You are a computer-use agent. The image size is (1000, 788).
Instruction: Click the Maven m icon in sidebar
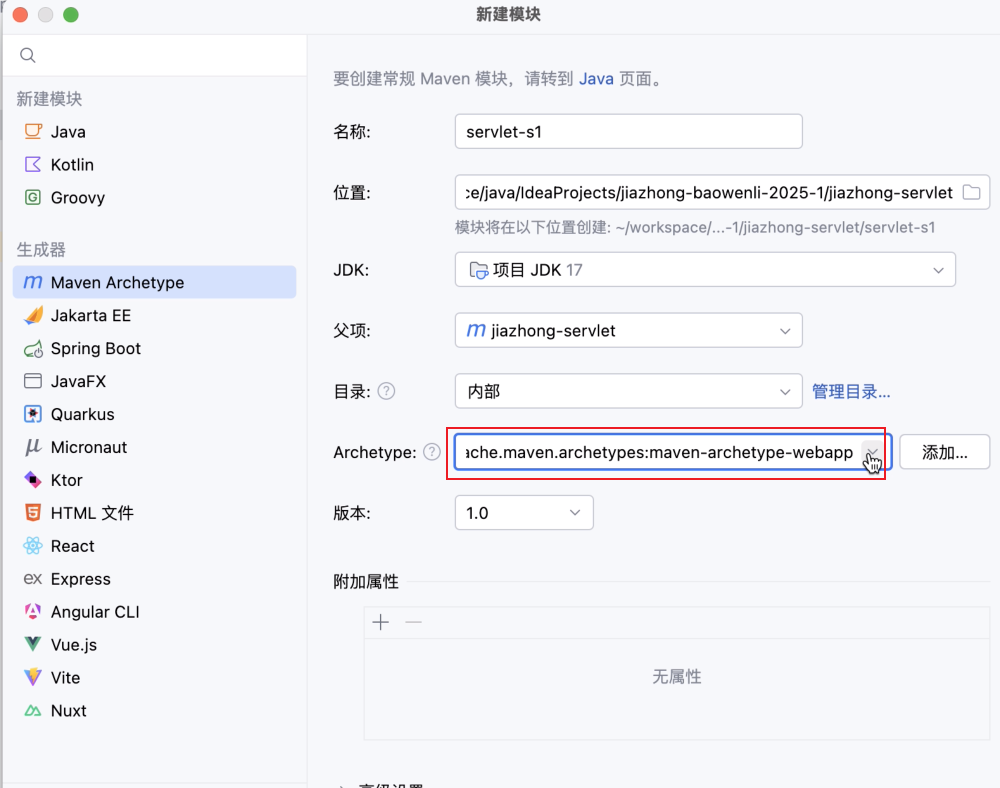pos(33,282)
